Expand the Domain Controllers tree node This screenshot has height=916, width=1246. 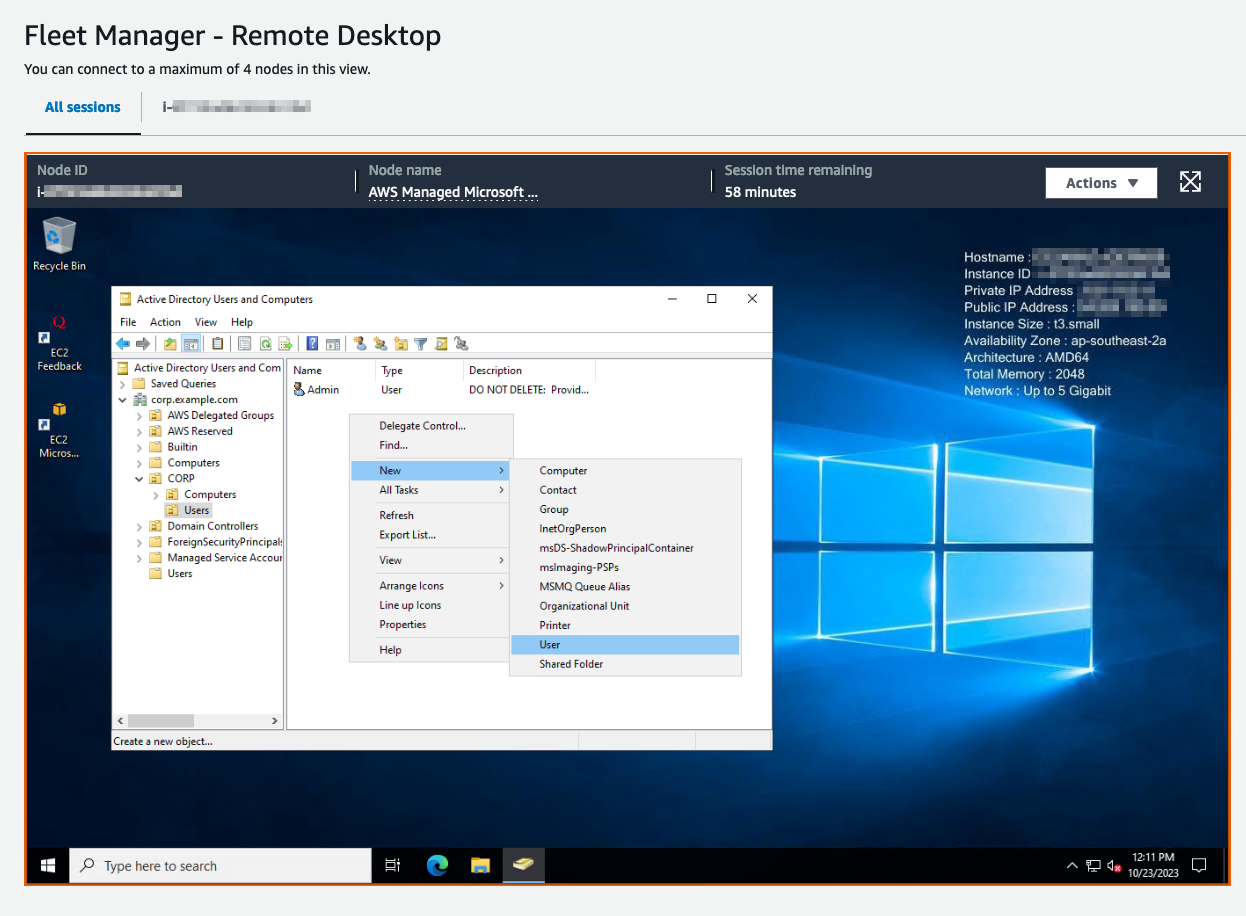(x=139, y=525)
